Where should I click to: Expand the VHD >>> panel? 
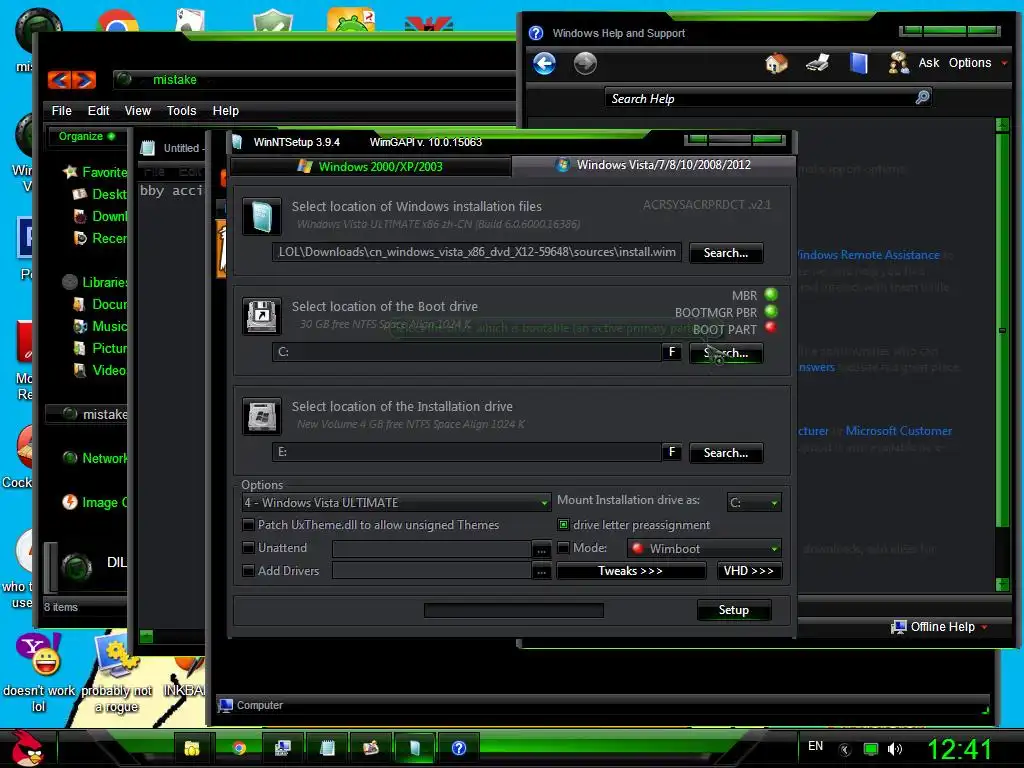click(x=748, y=571)
